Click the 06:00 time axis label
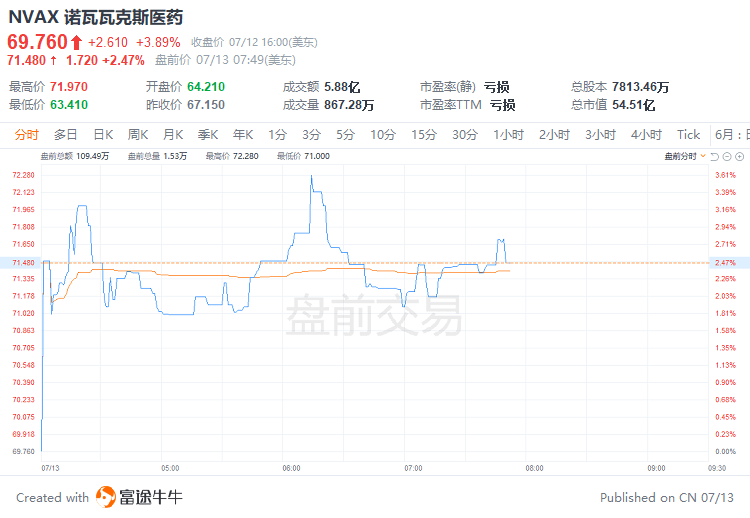The height and width of the screenshot is (518, 750). 291,468
